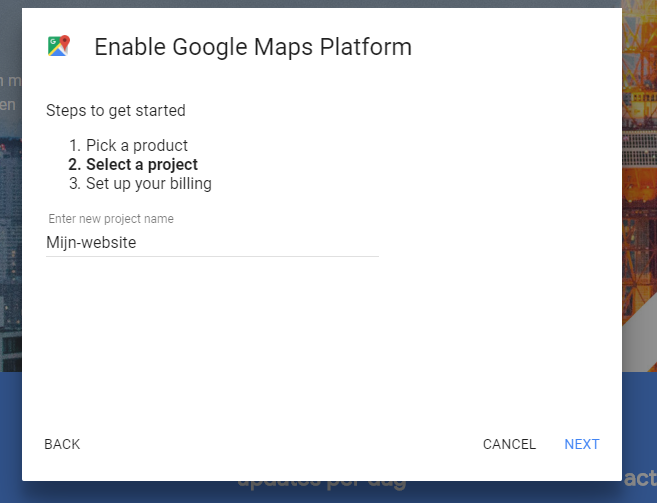Click the 'Enter new project name' label
The image size is (657, 503).
point(111,219)
